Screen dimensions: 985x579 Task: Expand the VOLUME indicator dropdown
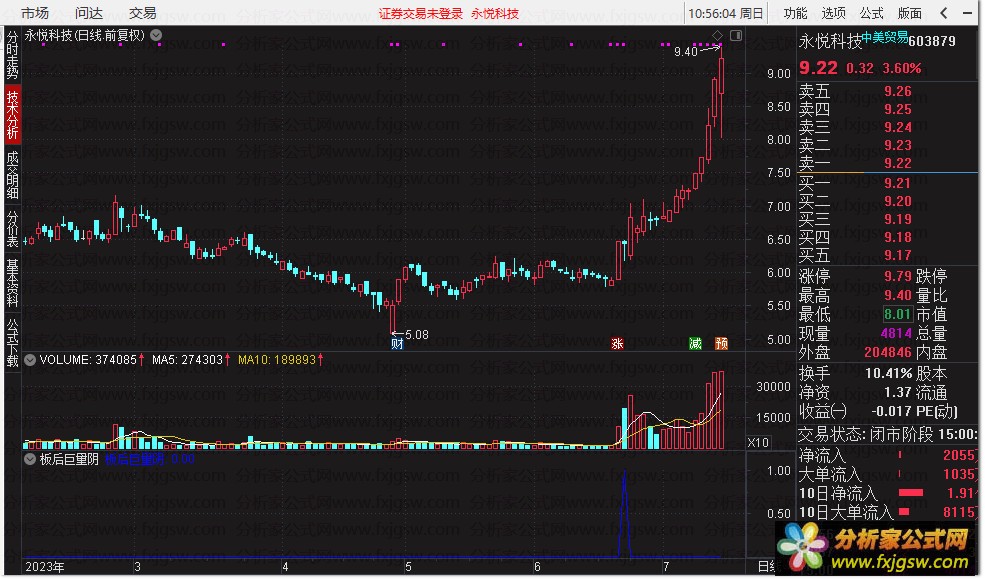30,360
